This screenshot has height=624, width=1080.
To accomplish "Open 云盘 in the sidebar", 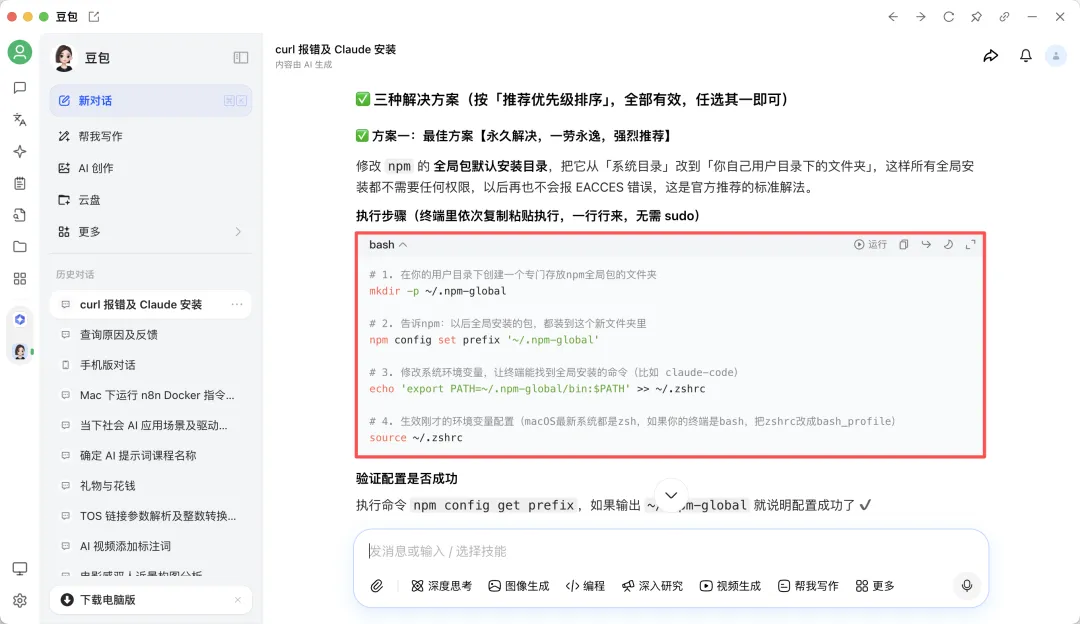I will (x=151, y=200).
